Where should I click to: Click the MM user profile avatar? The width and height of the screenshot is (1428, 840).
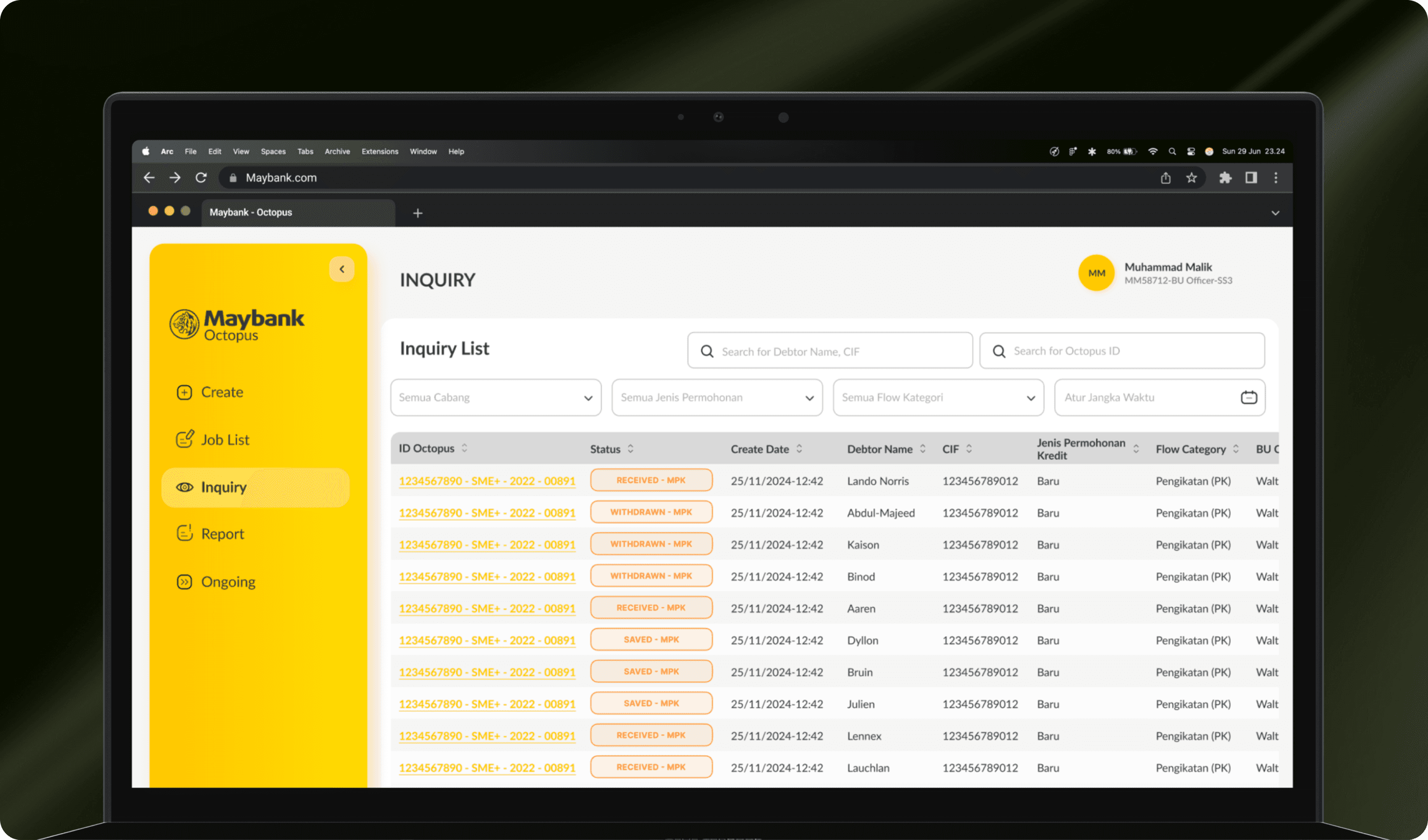[x=1096, y=272]
